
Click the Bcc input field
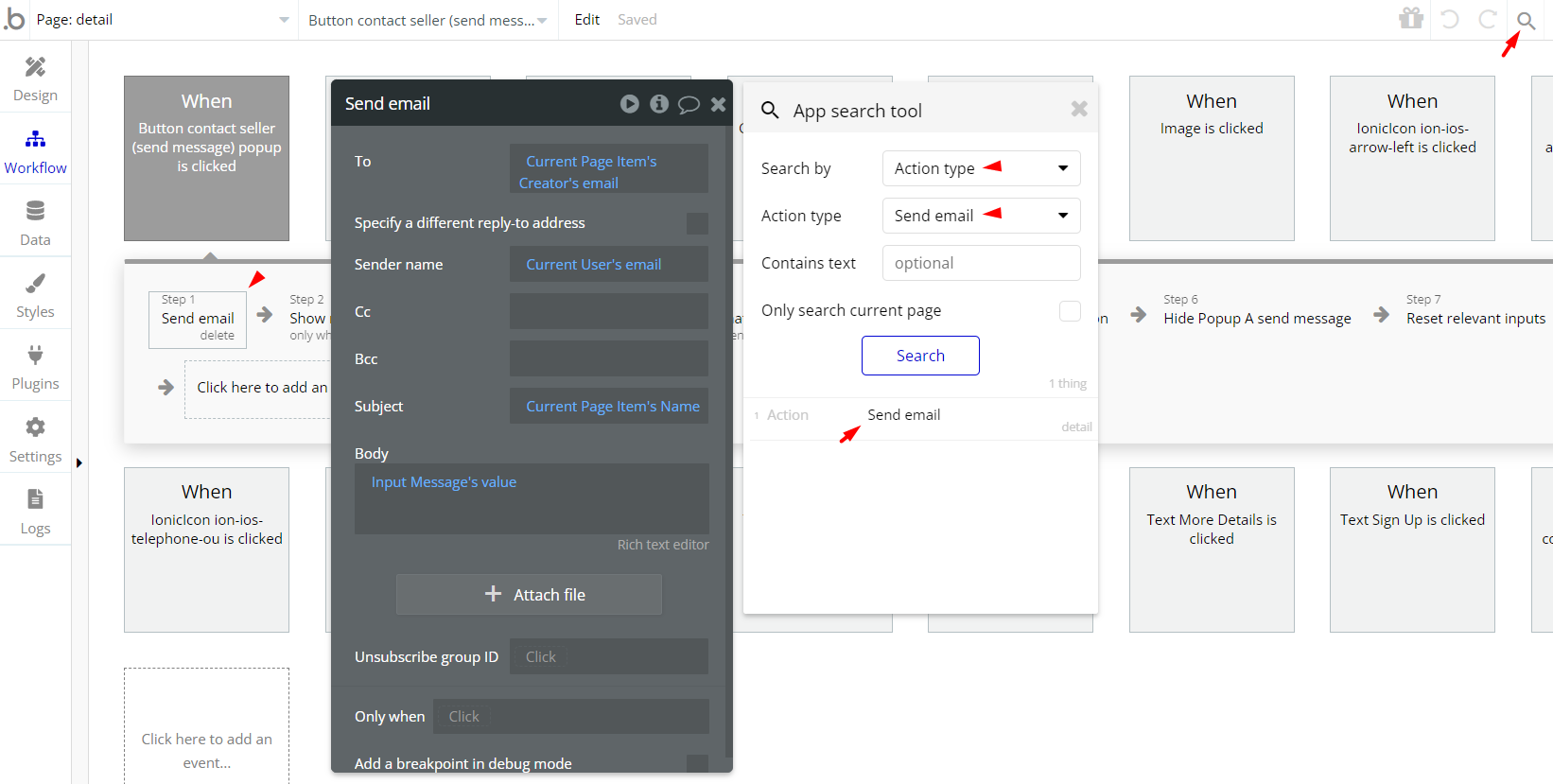tap(609, 358)
